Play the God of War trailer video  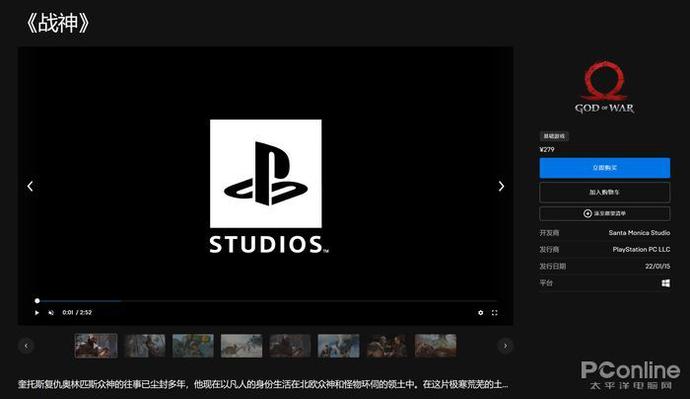coord(37,313)
